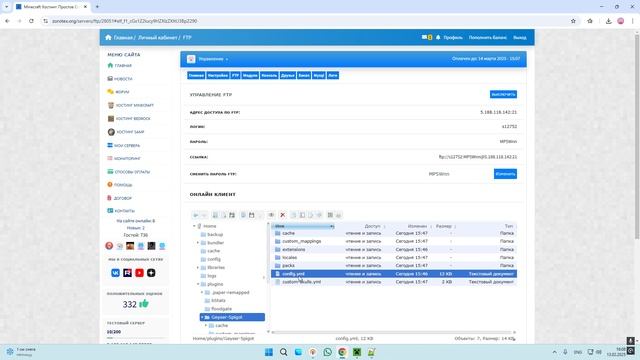Screen dimensions: 640x360
Task: Collapse the Home root tree node
Action: click(194, 226)
